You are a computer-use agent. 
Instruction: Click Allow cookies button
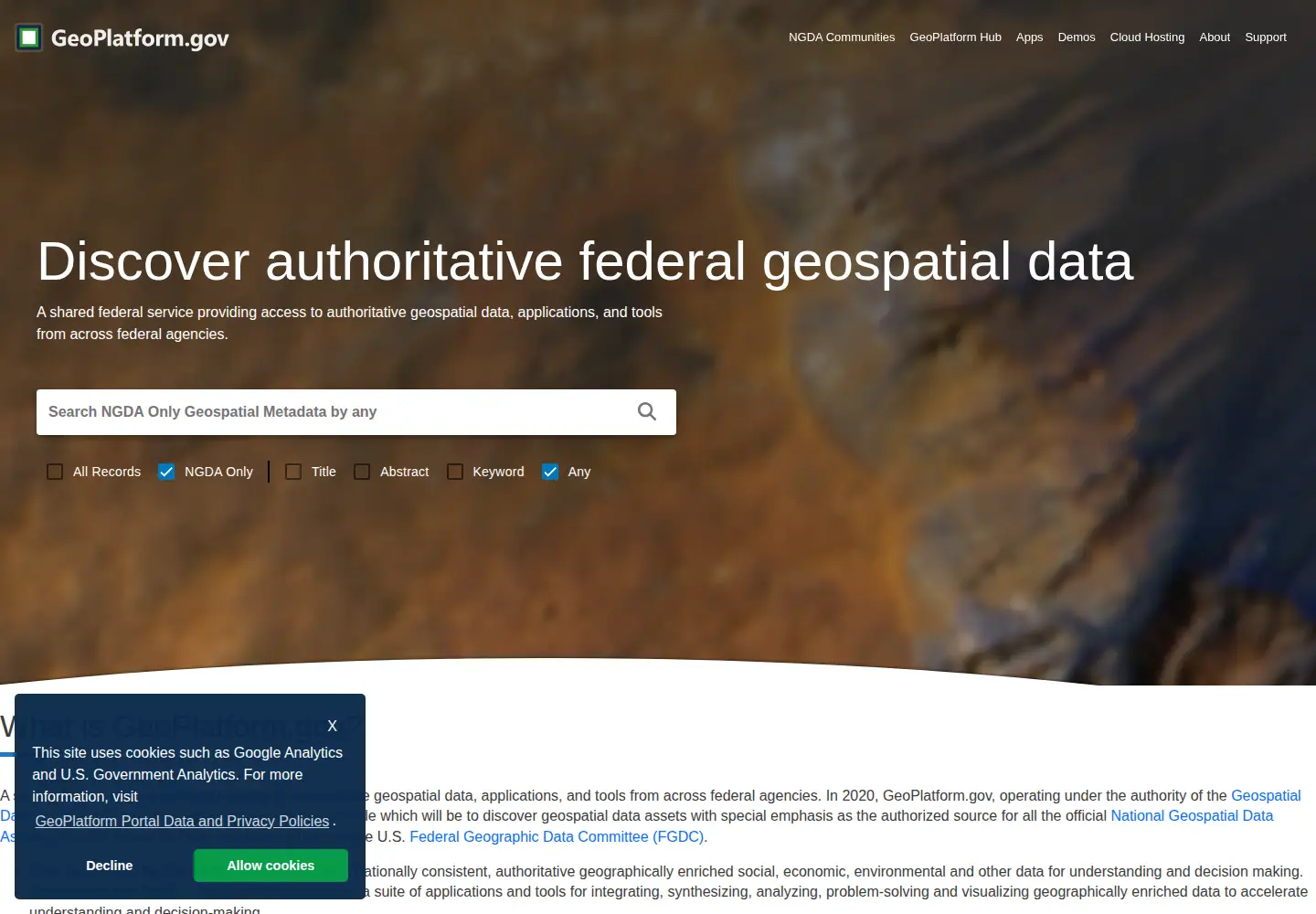(x=271, y=866)
